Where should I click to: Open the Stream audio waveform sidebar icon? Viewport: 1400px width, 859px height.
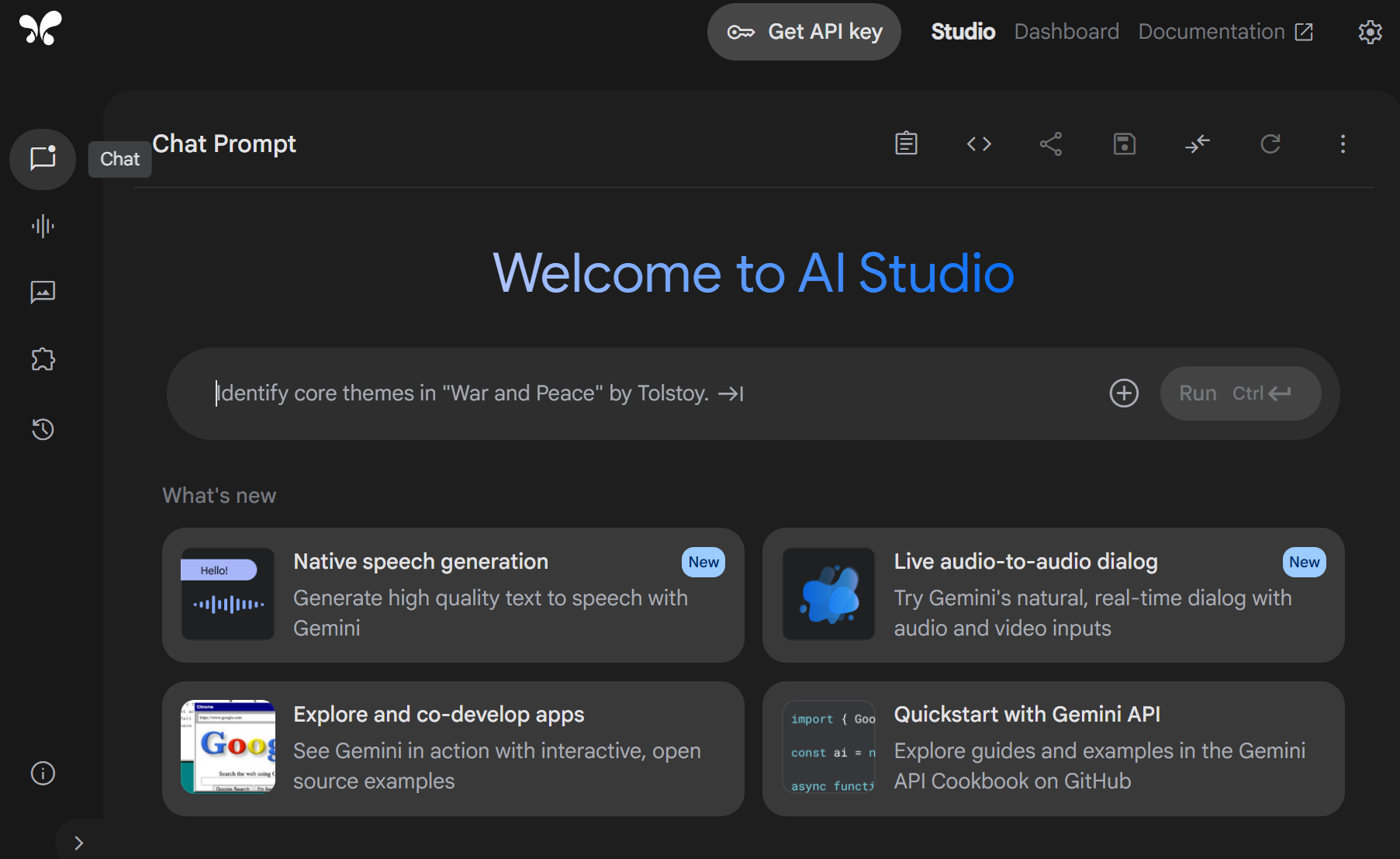click(43, 226)
